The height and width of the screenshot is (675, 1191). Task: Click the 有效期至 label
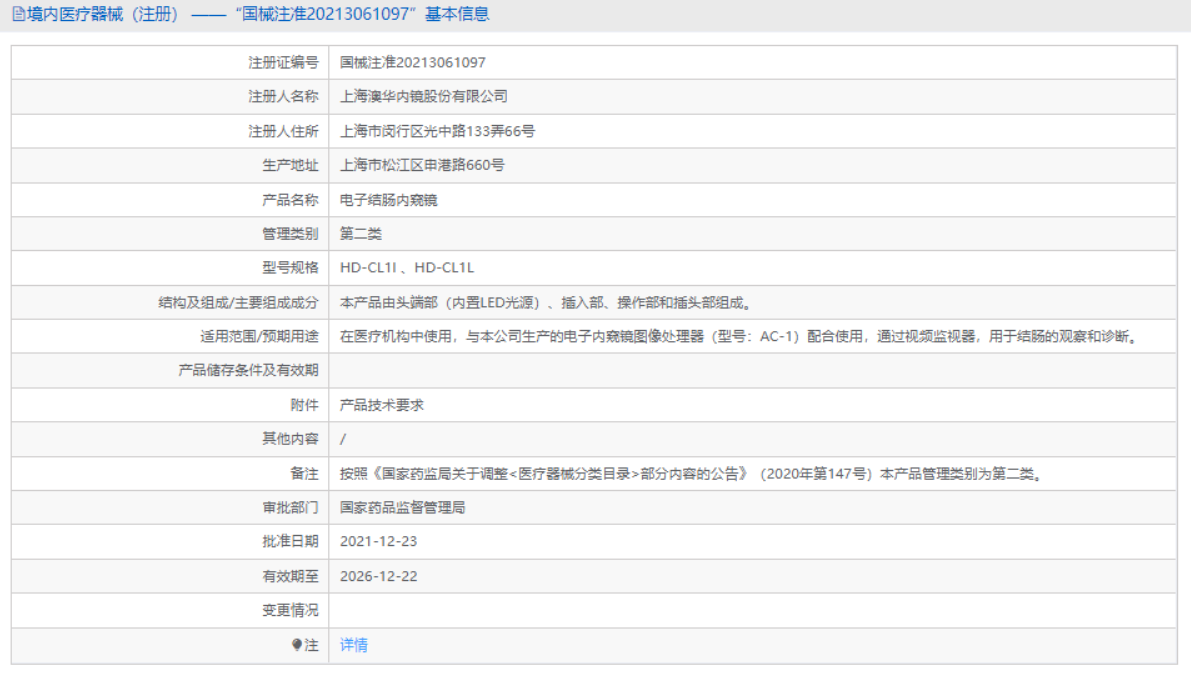point(290,576)
